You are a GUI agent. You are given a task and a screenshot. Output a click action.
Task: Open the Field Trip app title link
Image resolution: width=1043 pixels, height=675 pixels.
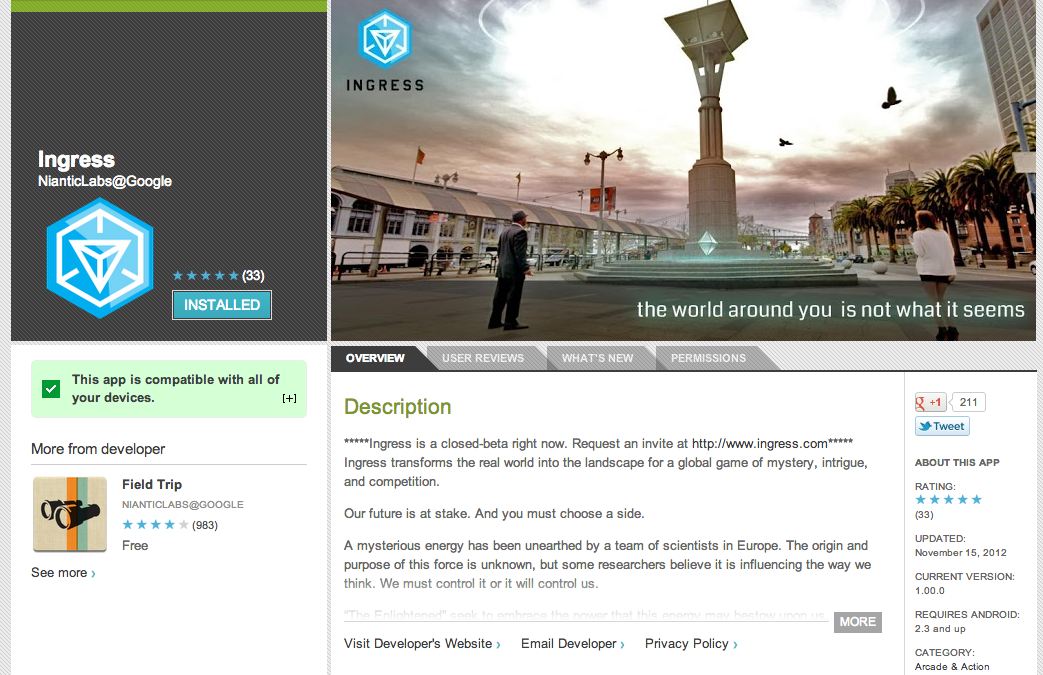click(x=152, y=484)
